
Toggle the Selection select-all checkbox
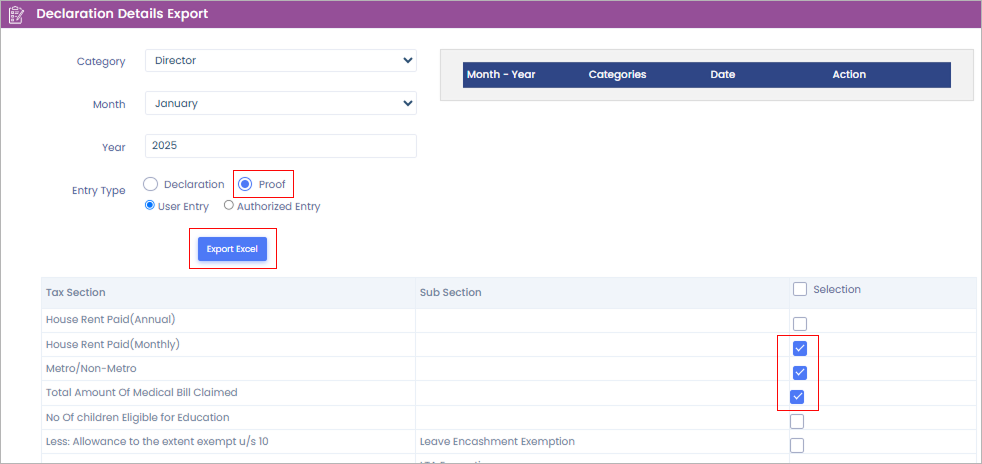[800, 289]
